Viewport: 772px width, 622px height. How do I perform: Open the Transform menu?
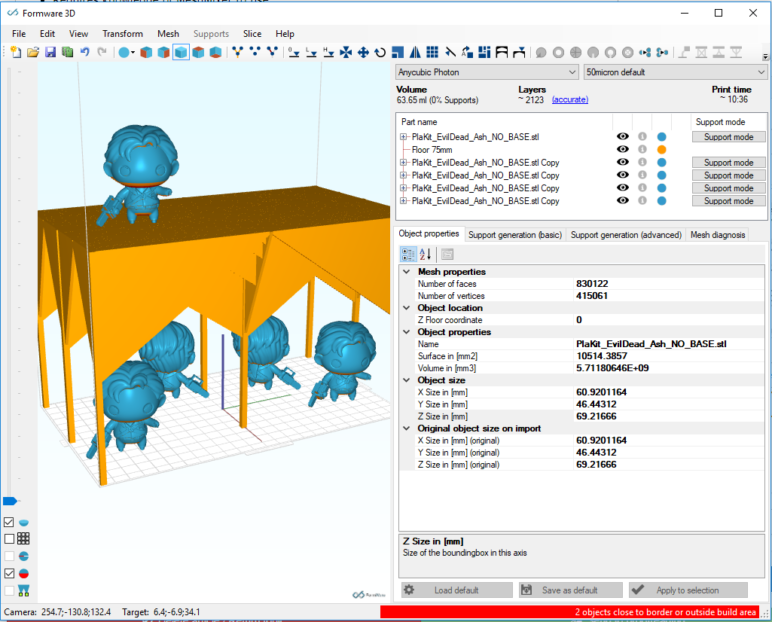click(123, 33)
